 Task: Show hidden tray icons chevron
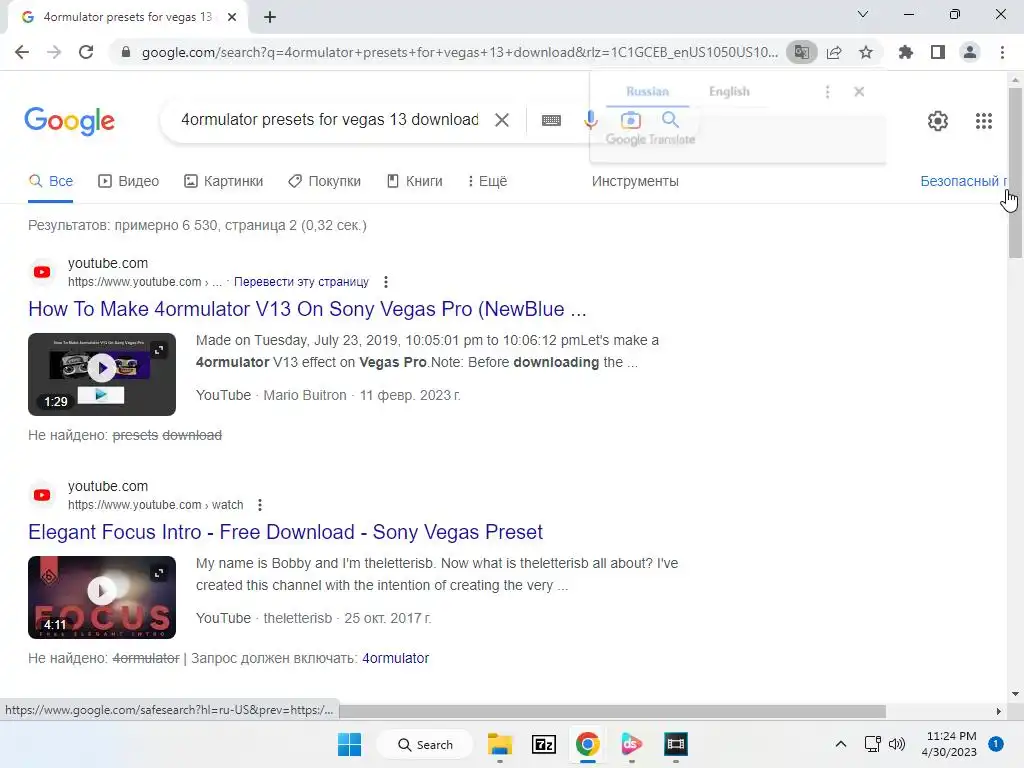pos(841,744)
